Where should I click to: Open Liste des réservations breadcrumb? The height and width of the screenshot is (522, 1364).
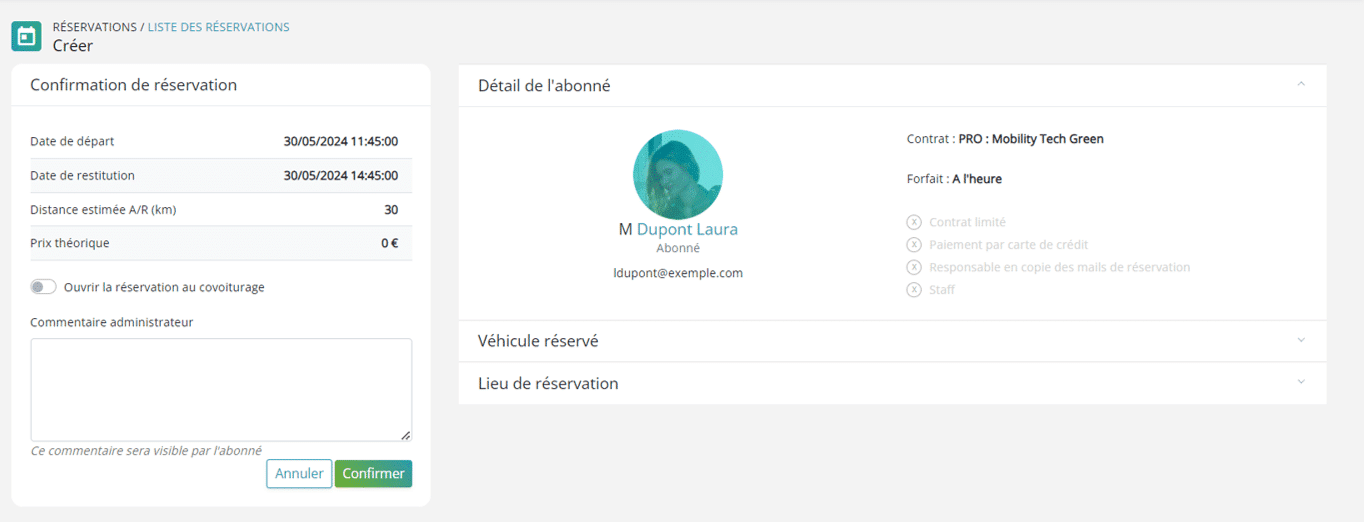219,27
